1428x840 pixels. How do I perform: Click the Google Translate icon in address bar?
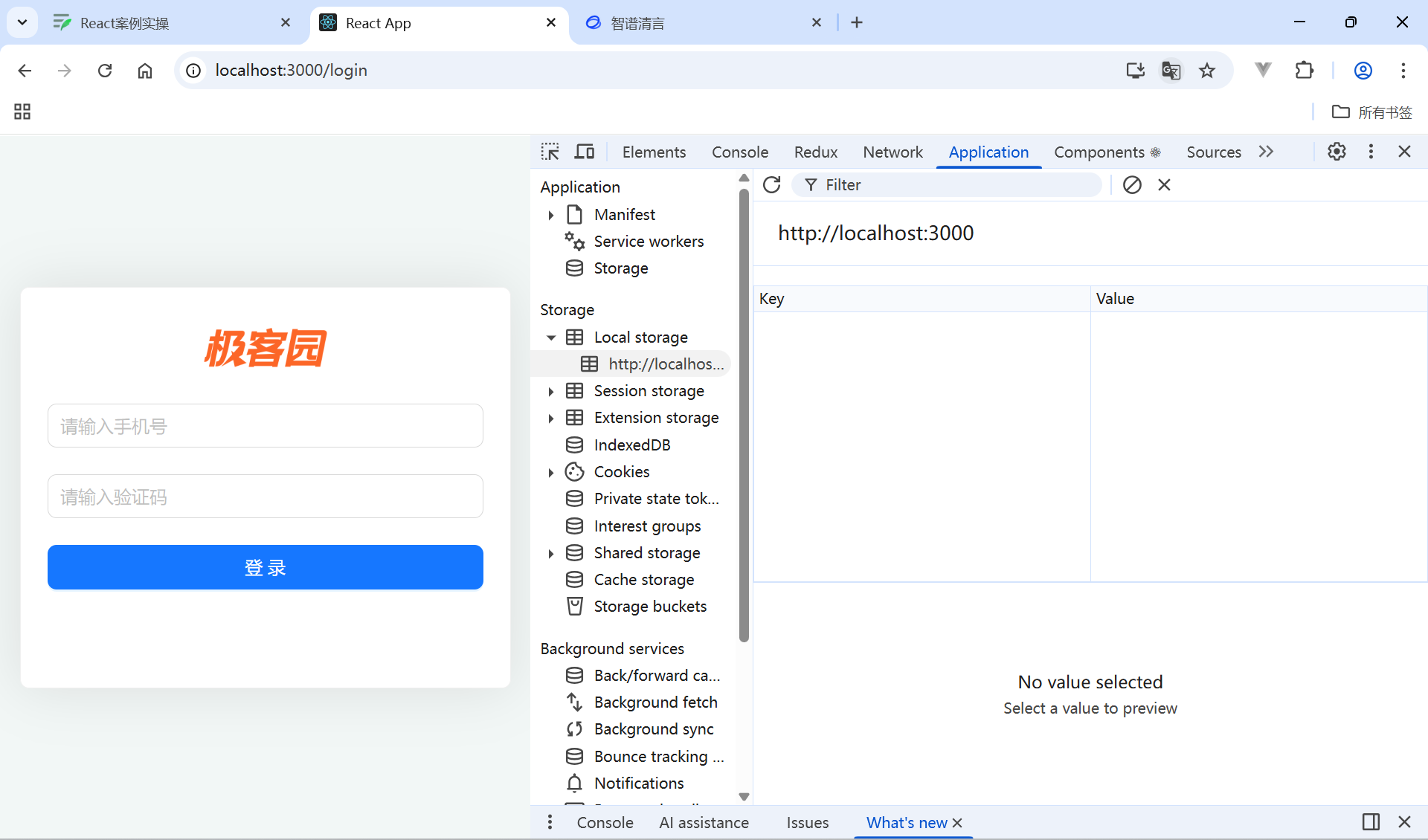1171,71
